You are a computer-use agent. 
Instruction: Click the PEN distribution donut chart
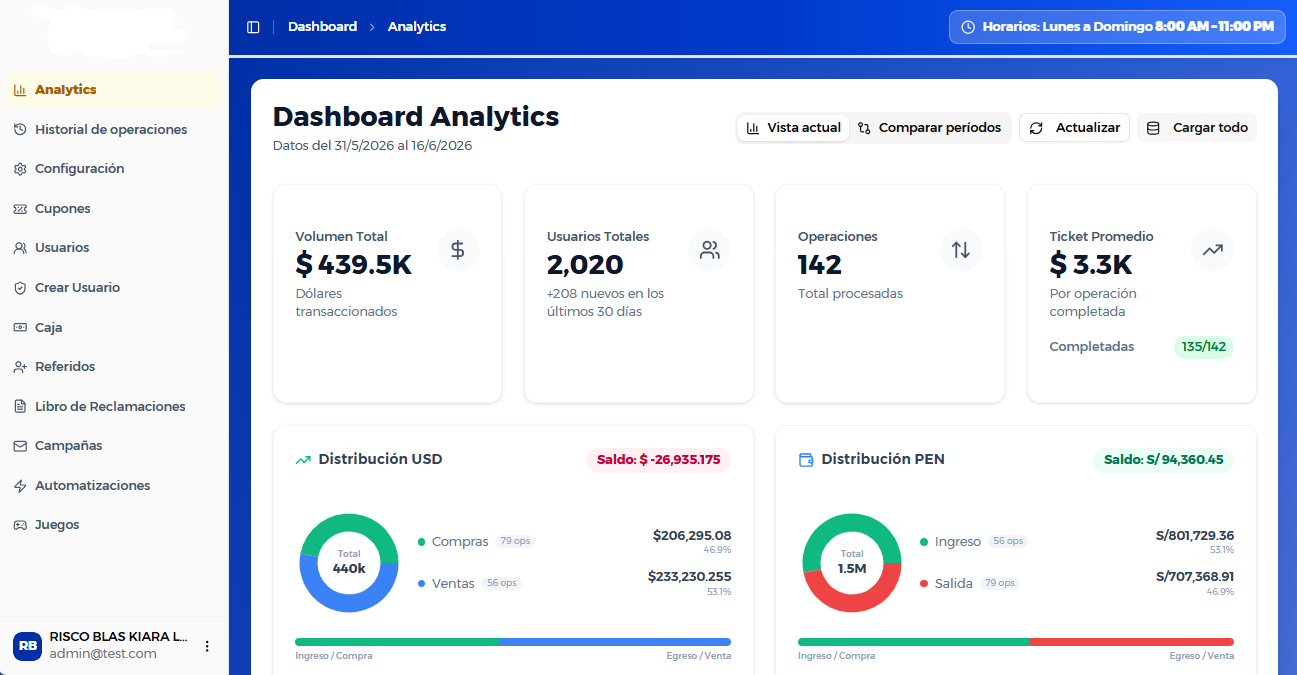point(852,563)
